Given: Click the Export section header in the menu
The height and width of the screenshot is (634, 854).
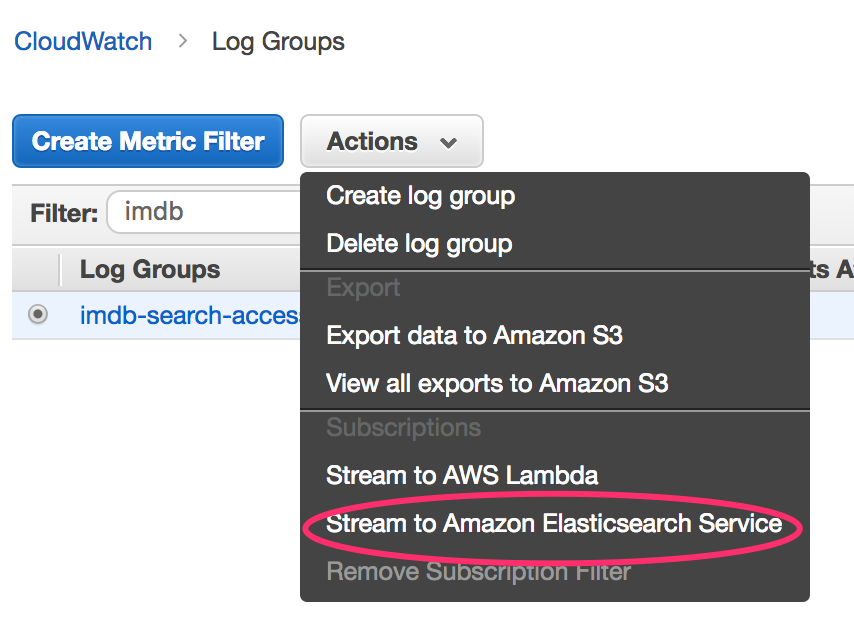Looking at the screenshot, I should [363, 288].
